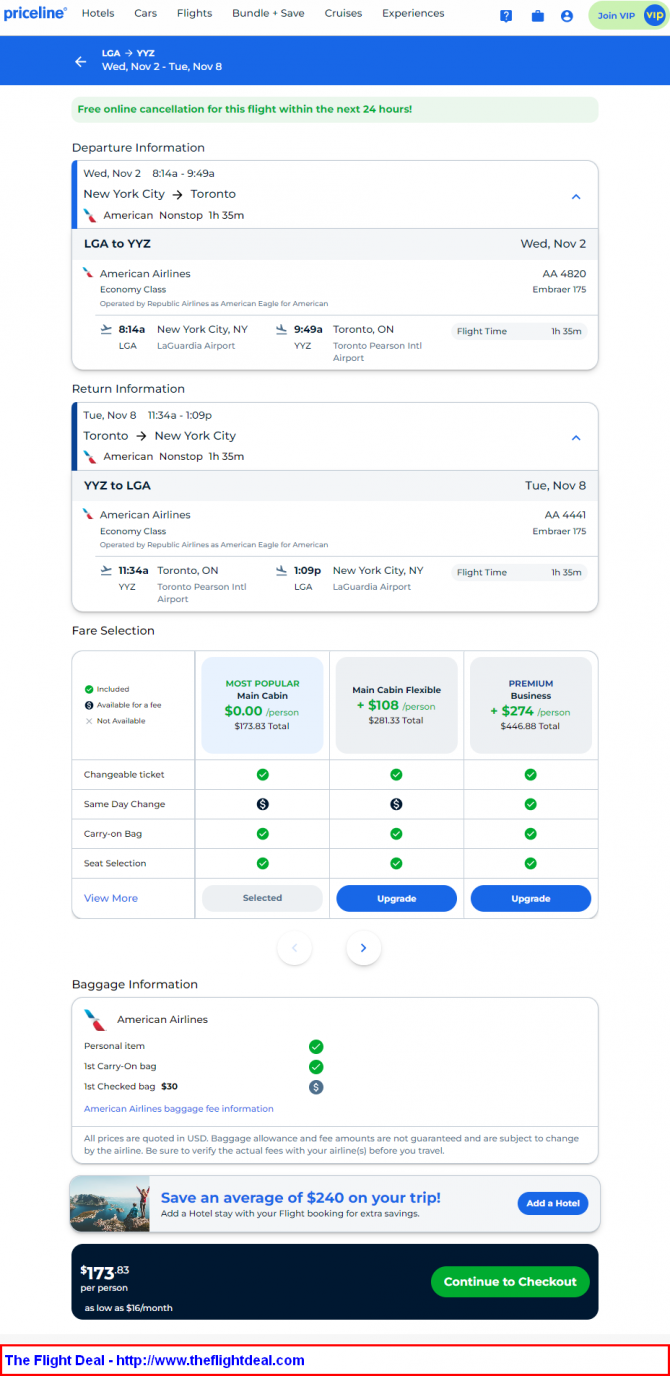Upgrade to Main Cabin Flexible fare
Screen dimensions: 670x1376
coord(396,898)
